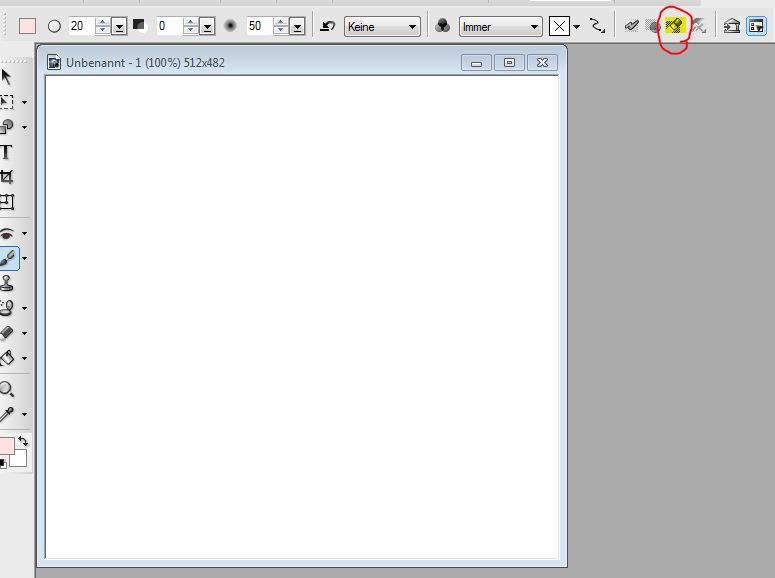Click the reset arrow icon before Keine
The image size is (775, 578).
[x=327, y=26]
